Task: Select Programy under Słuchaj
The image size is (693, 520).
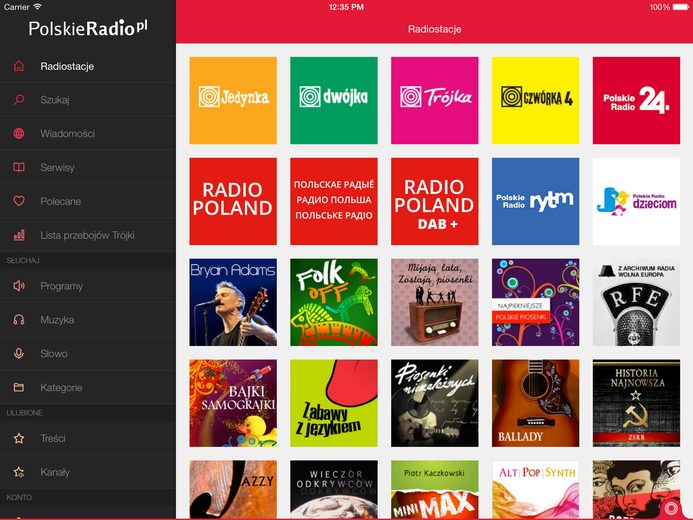Action: 88,286
